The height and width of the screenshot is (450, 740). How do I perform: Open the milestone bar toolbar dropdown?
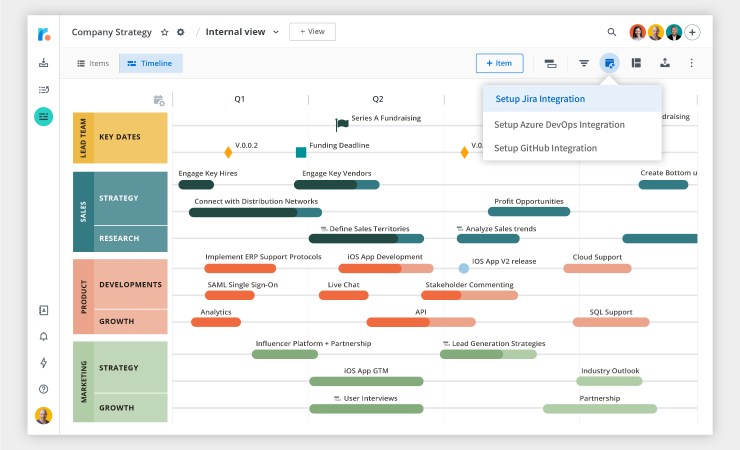(550, 63)
